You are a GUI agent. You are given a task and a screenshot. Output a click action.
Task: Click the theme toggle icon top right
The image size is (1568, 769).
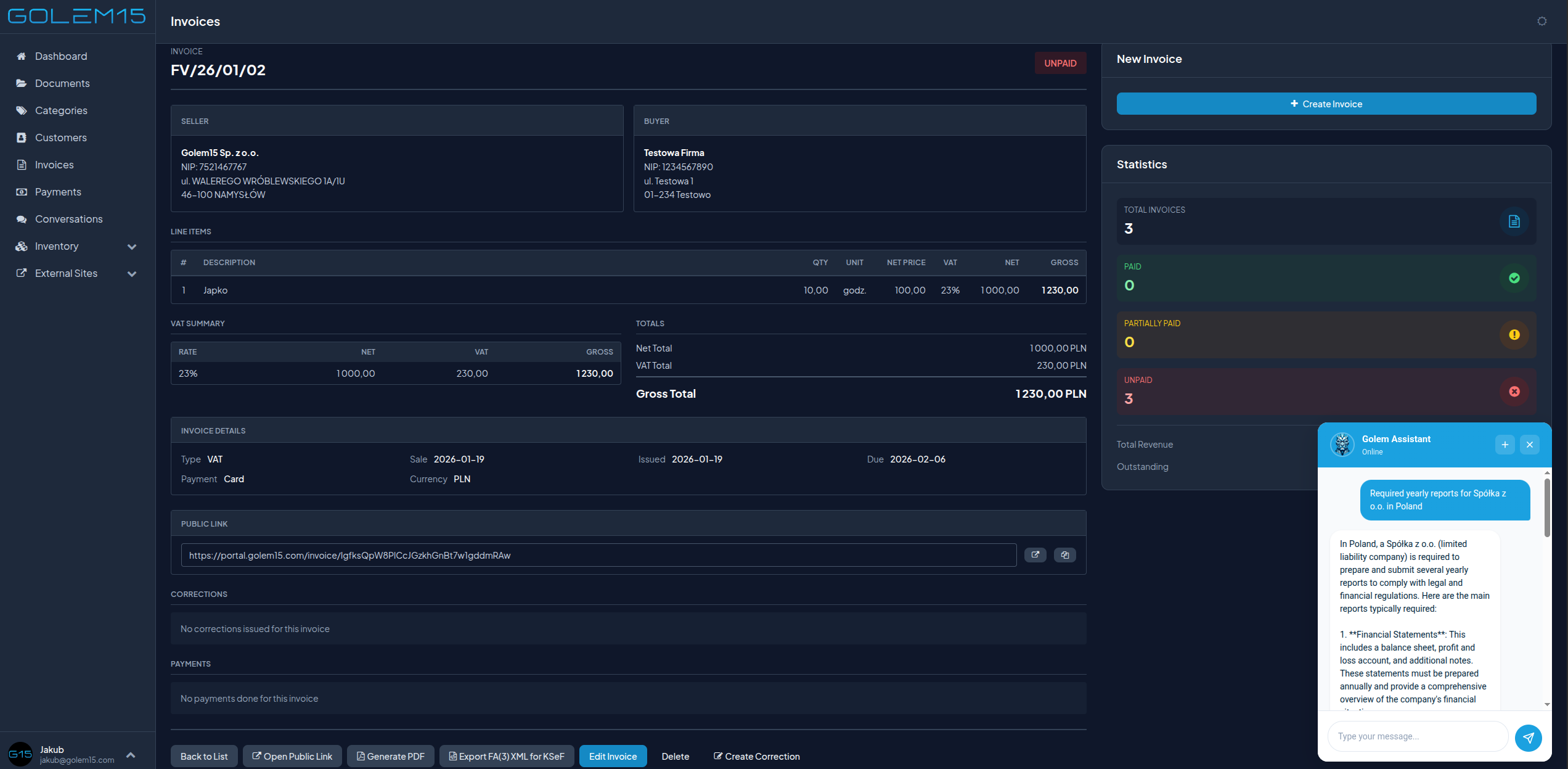(x=1541, y=22)
